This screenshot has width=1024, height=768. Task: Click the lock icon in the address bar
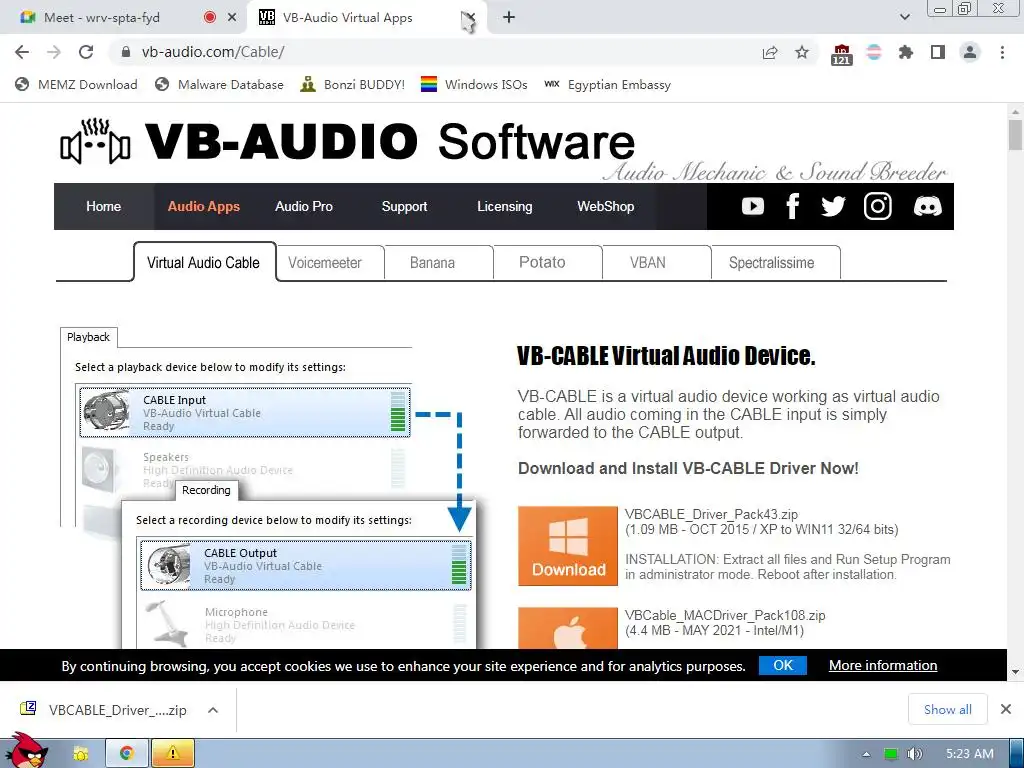126,52
